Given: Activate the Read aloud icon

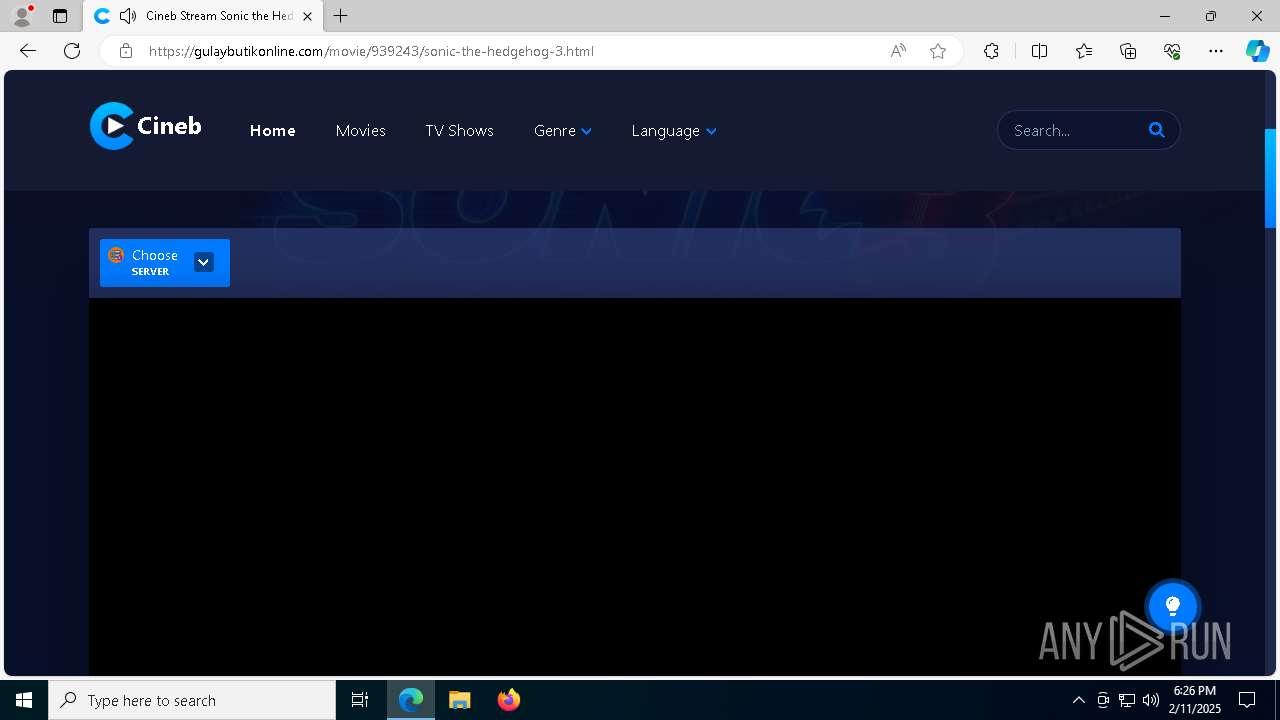Looking at the screenshot, I should [898, 51].
